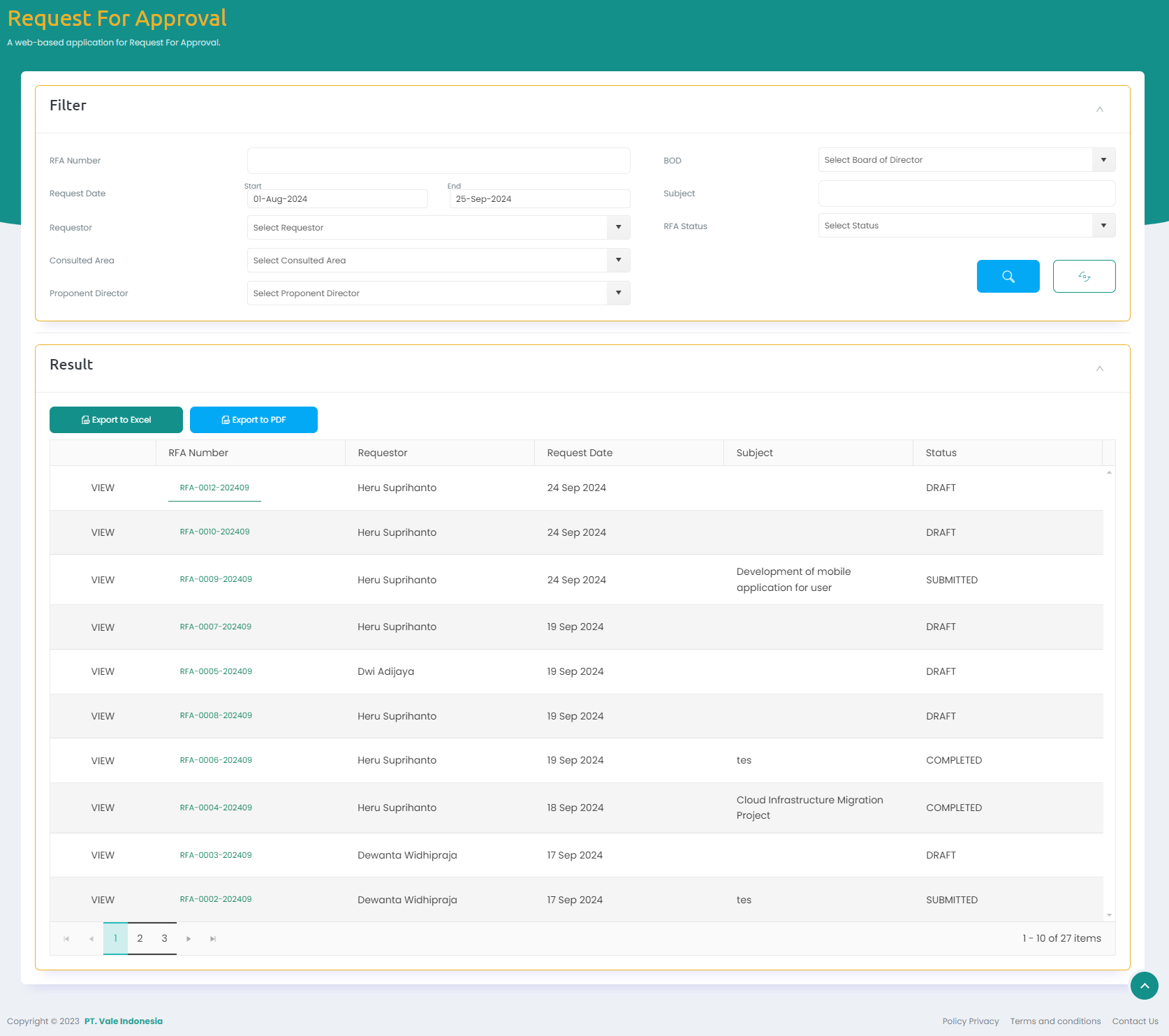Export results to PDF
Viewport: 1169px width, 1036px height.
pos(253,420)
